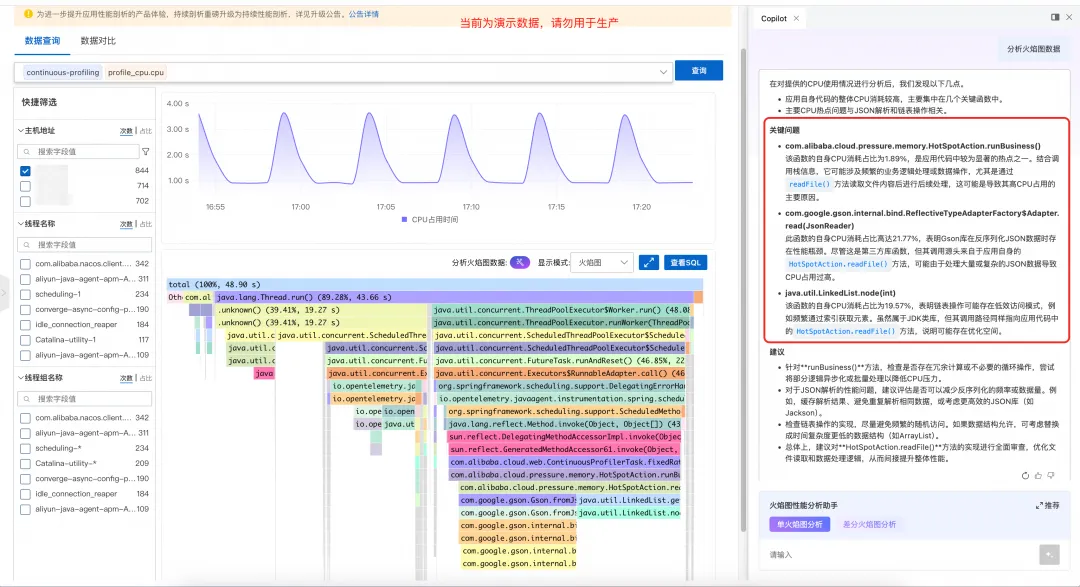Click the 线程名称 search field
The width and height of the screenshot is (1080, 587).
click(x=84, y=245)
